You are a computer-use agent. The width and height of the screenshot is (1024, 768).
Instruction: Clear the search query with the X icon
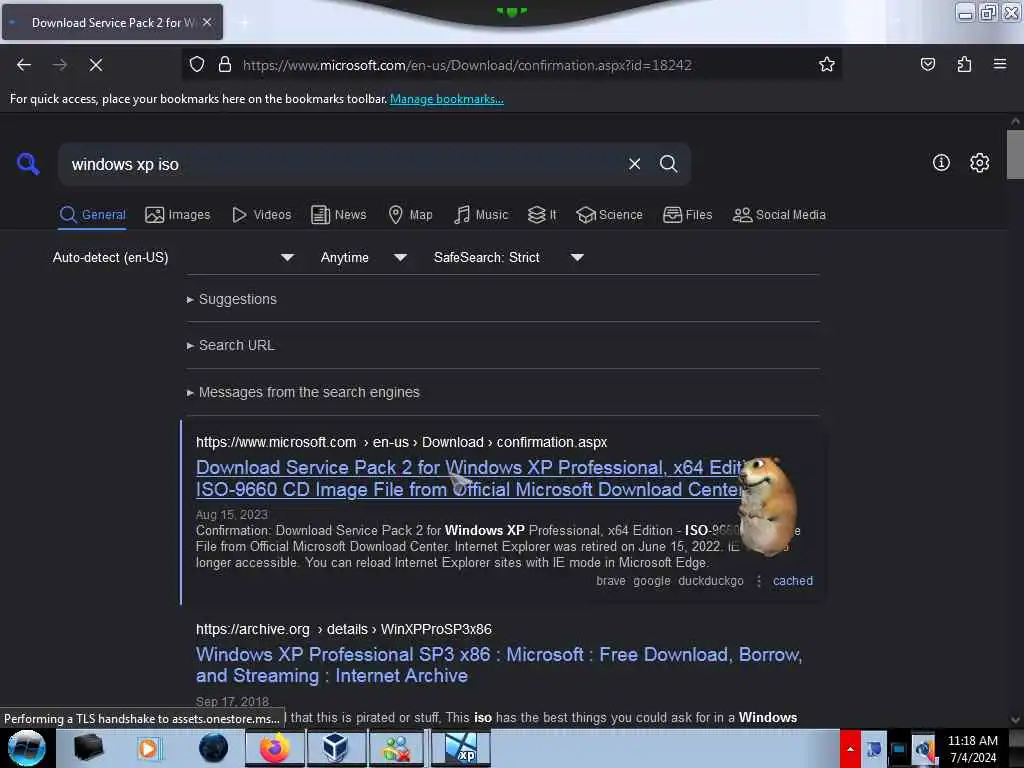[634, 164]
